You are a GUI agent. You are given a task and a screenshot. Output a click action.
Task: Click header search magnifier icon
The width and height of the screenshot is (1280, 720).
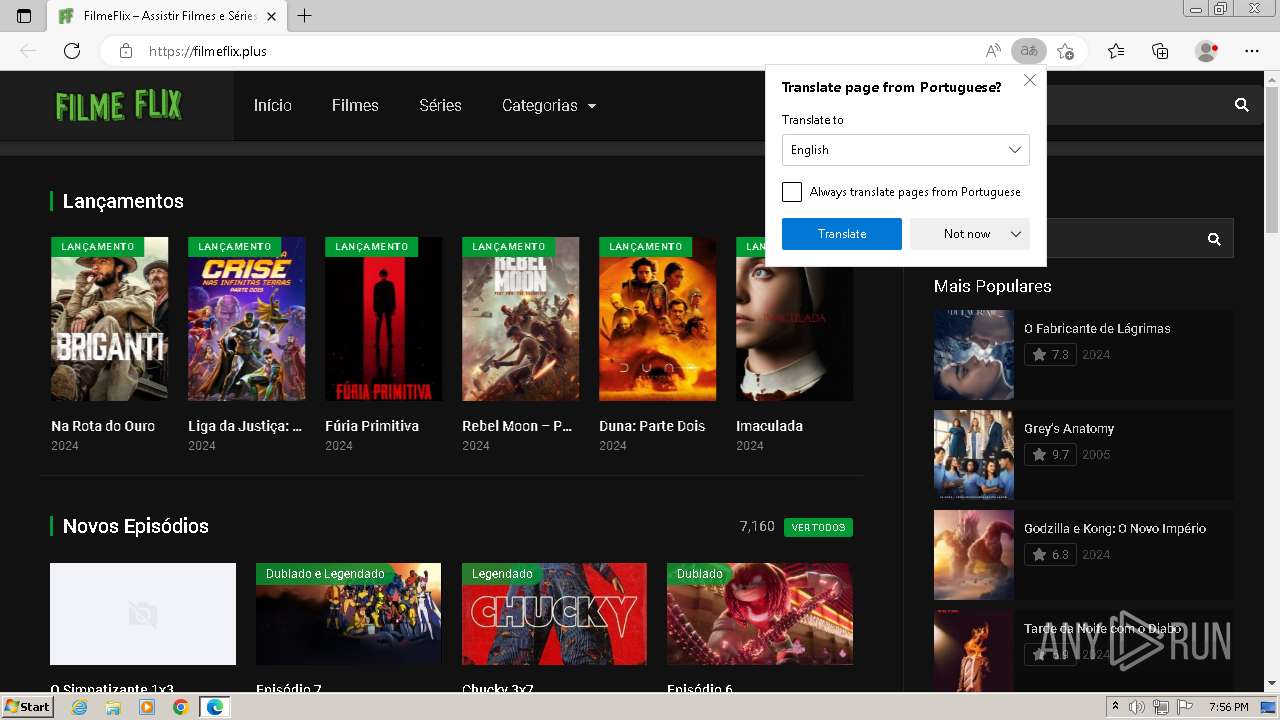tap(1242, 105)
